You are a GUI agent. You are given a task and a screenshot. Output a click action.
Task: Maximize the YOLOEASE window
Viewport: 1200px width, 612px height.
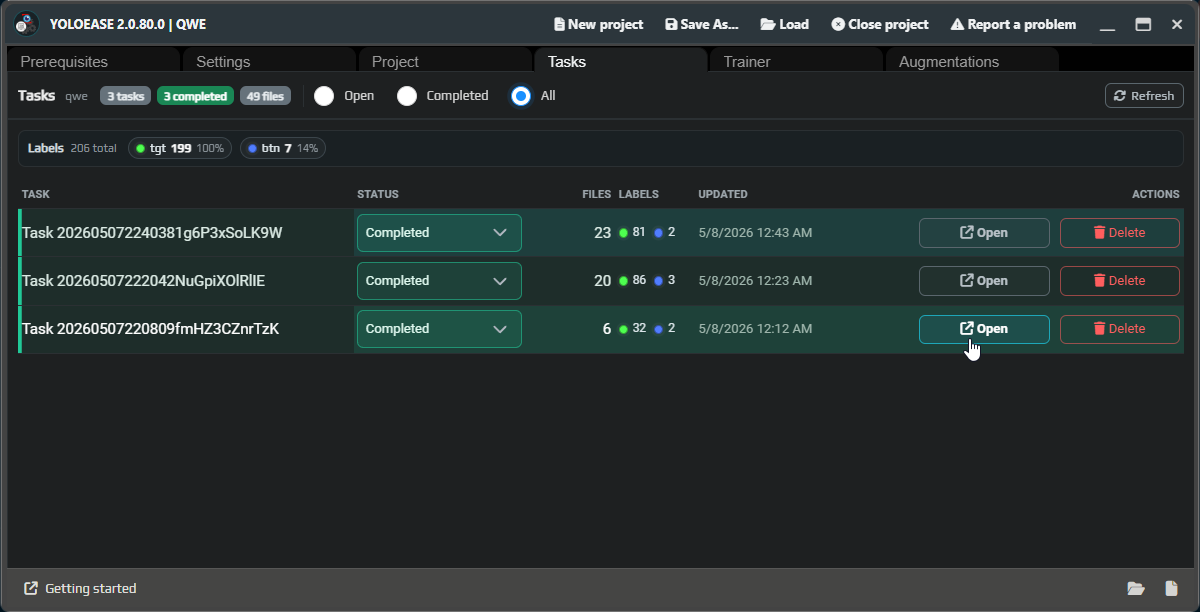(1143, 24)
